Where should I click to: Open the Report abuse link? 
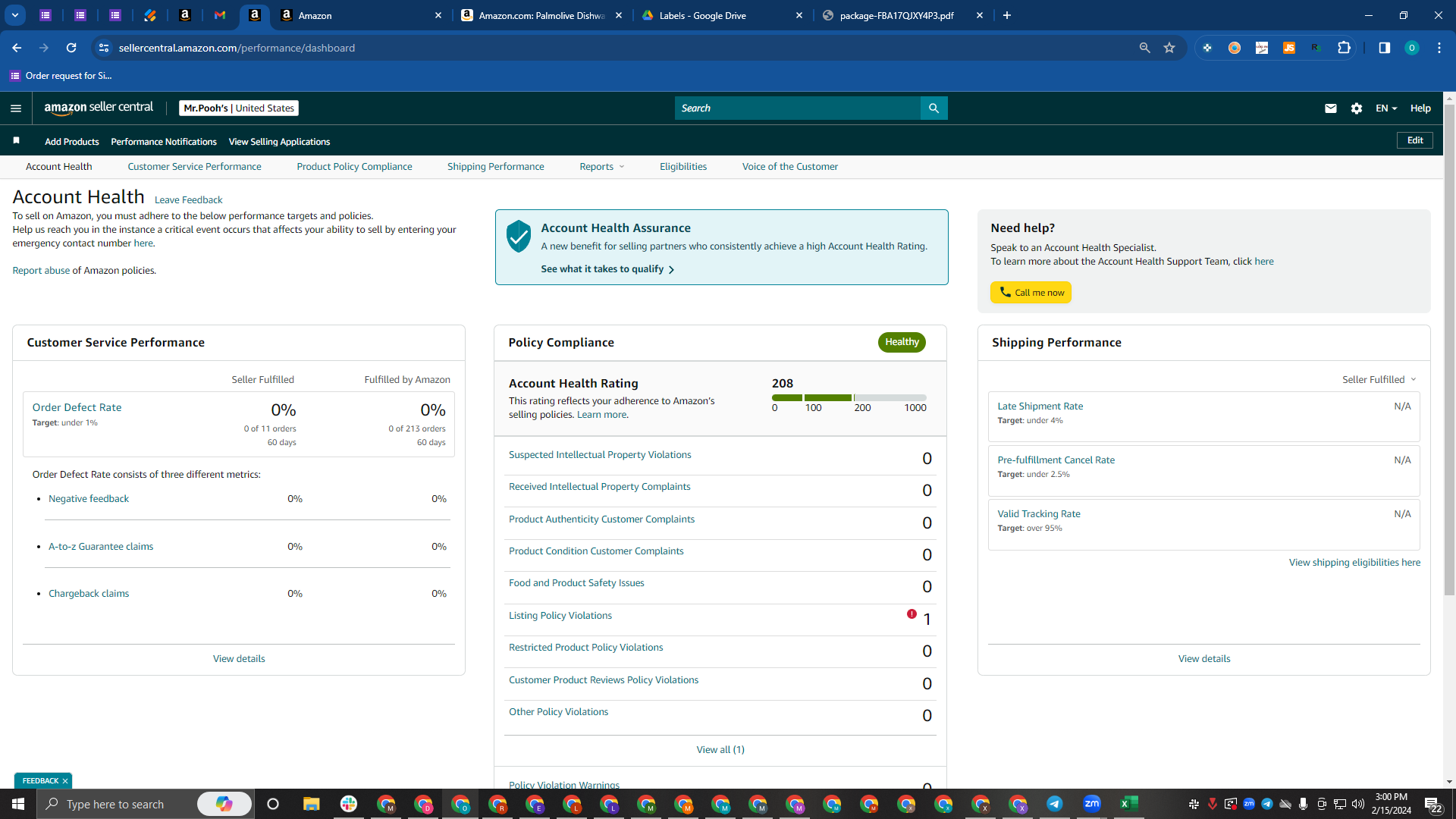point(41,271)
